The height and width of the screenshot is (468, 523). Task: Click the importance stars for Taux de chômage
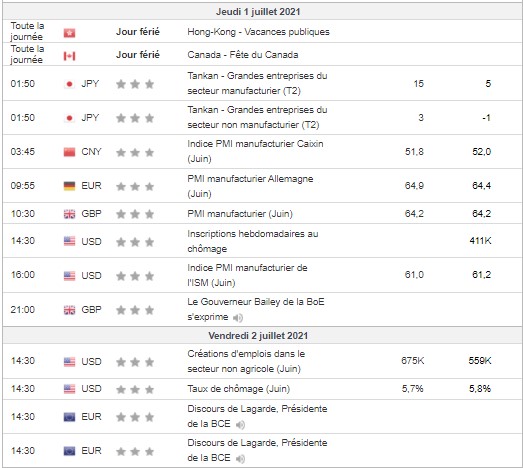tap(135, 389)
